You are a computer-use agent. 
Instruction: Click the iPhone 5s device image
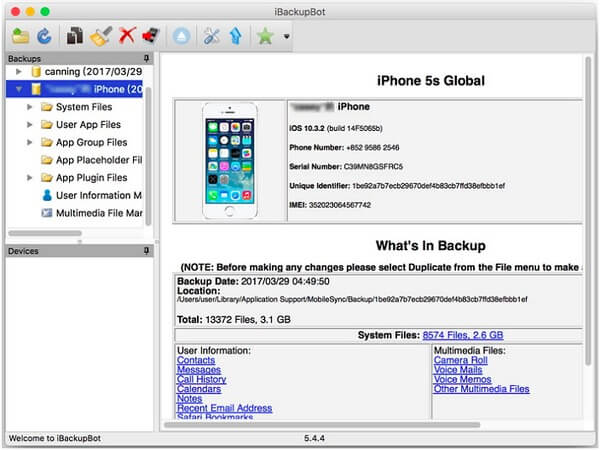pos(230,161)
